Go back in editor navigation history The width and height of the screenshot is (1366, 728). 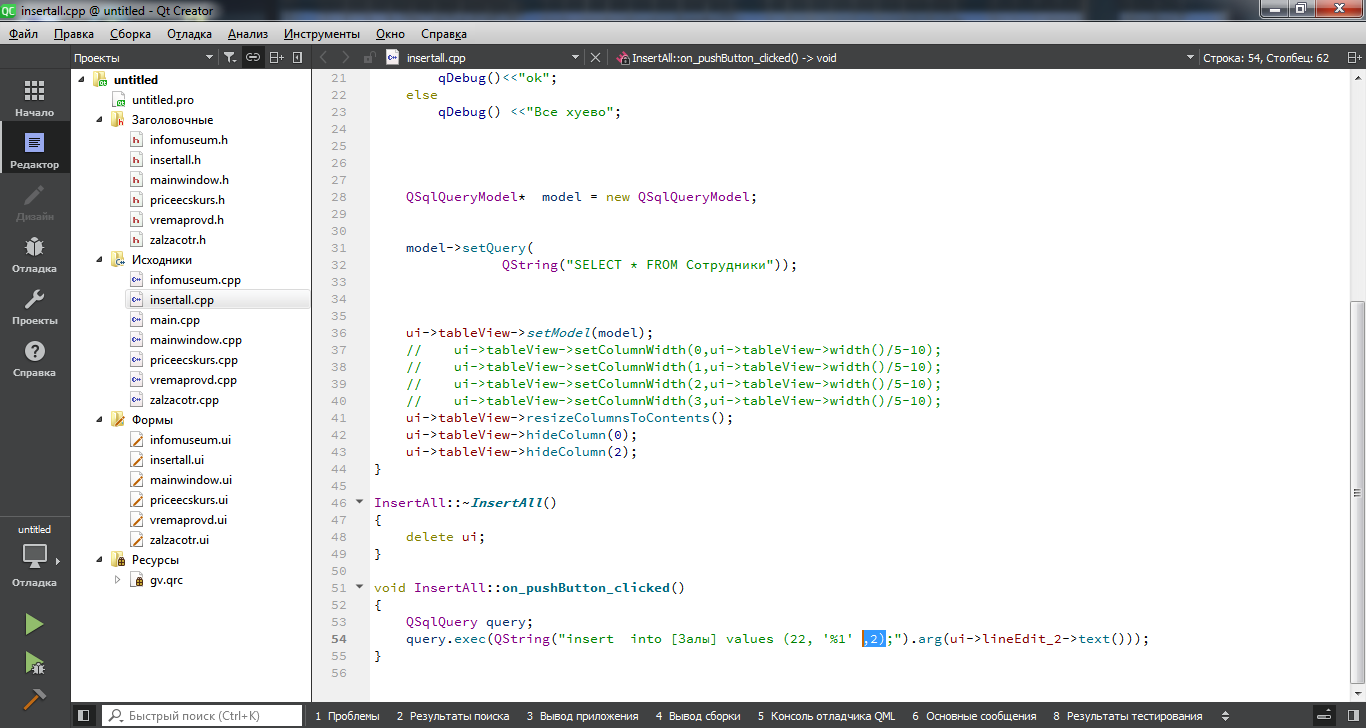324,58
